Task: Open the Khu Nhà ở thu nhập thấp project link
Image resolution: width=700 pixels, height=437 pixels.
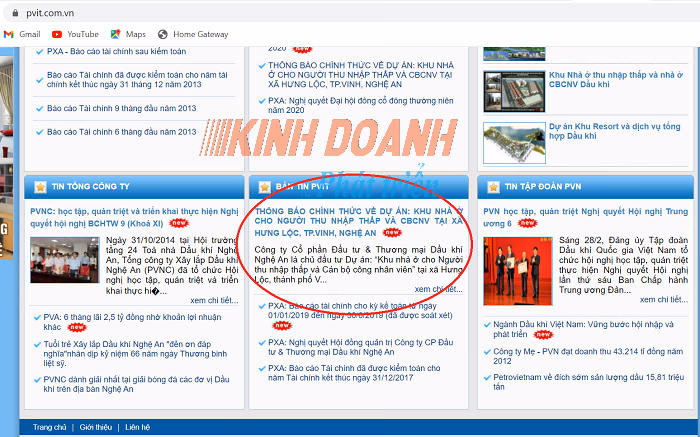Action: click(x=610, y=79)
